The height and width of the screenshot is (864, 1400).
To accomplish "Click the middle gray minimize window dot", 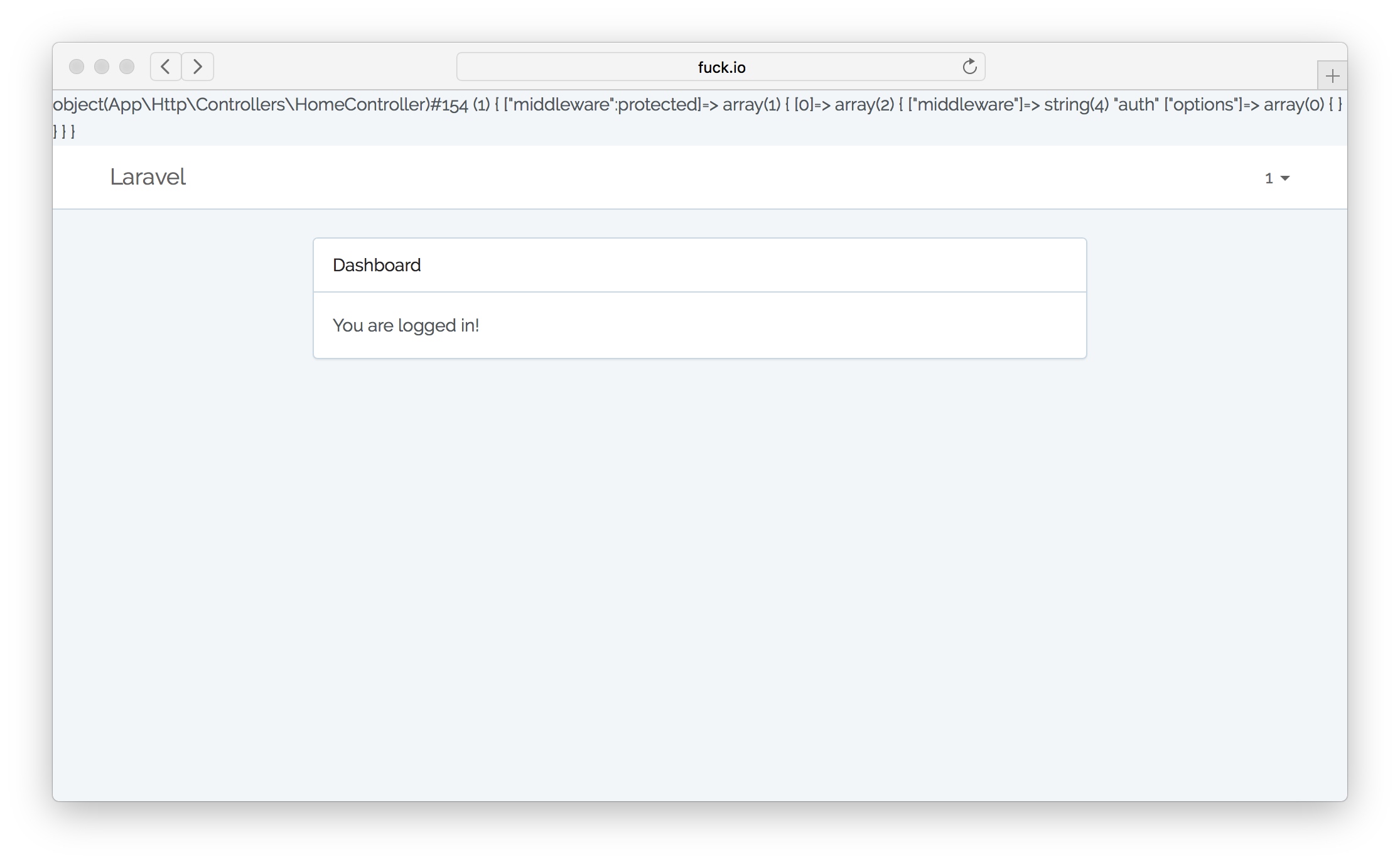I will pyautogui.click(x=102, y=67).
